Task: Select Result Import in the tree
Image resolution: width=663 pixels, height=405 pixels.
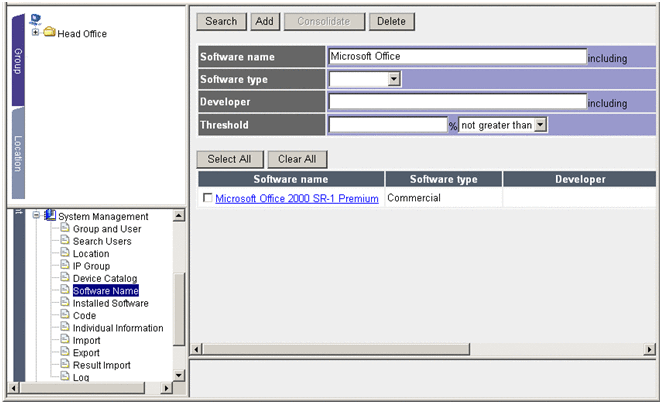Action: point(101,365)
